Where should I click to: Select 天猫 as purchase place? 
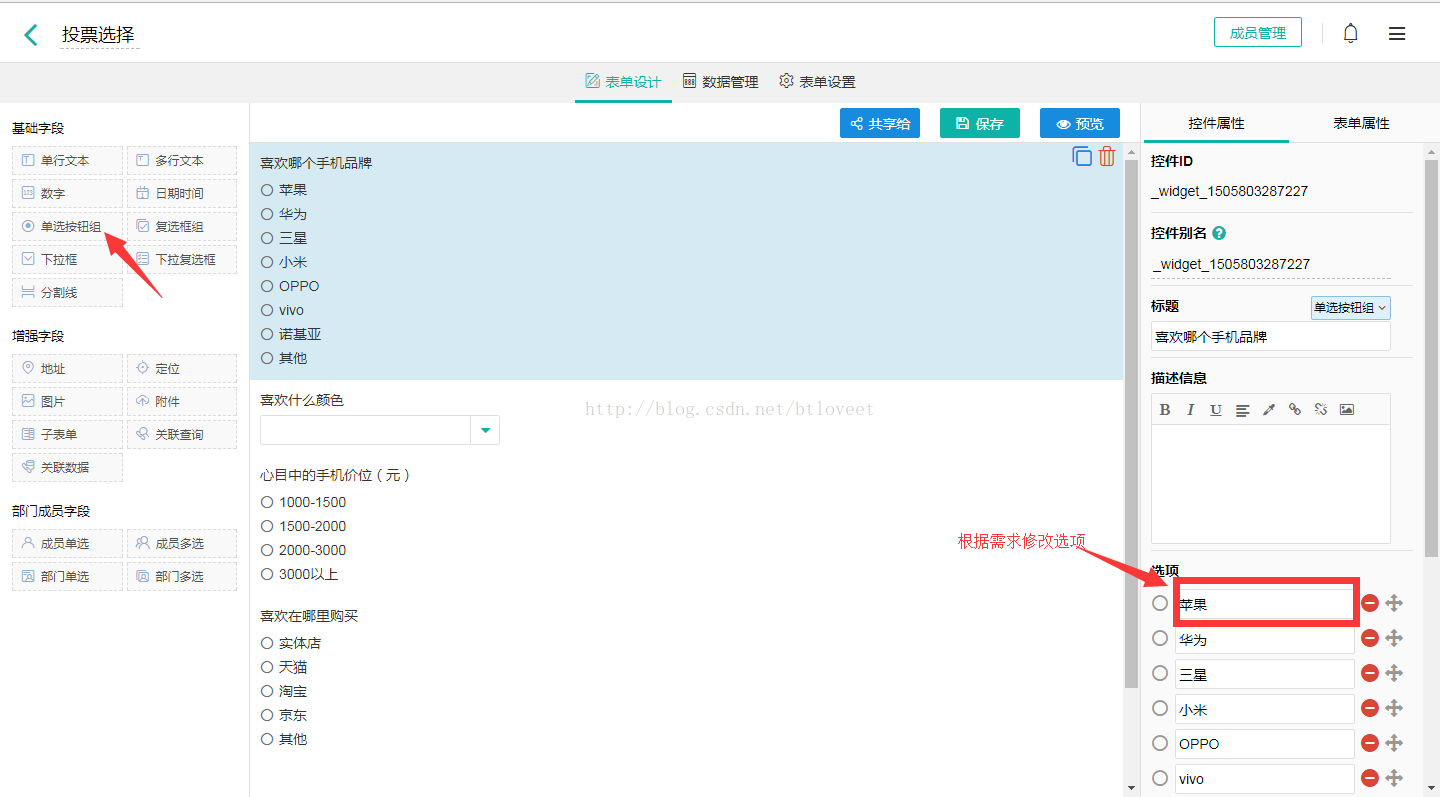(x=267, y=667)
